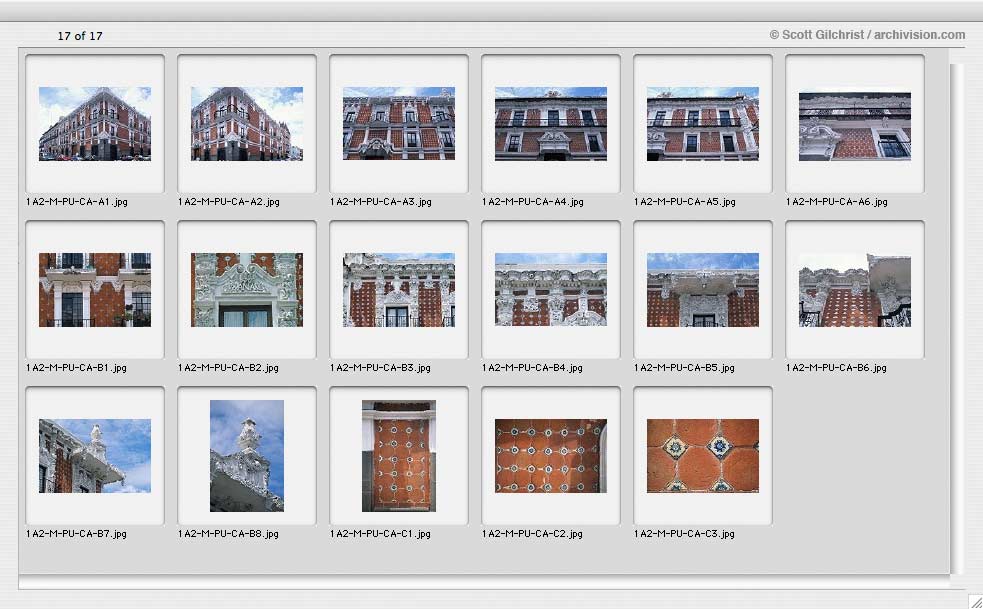The image size is (983, 609).
Task: Select thumbnail 1A2-M-PU-CA-B4.jpg
Action: pos(551,290)
